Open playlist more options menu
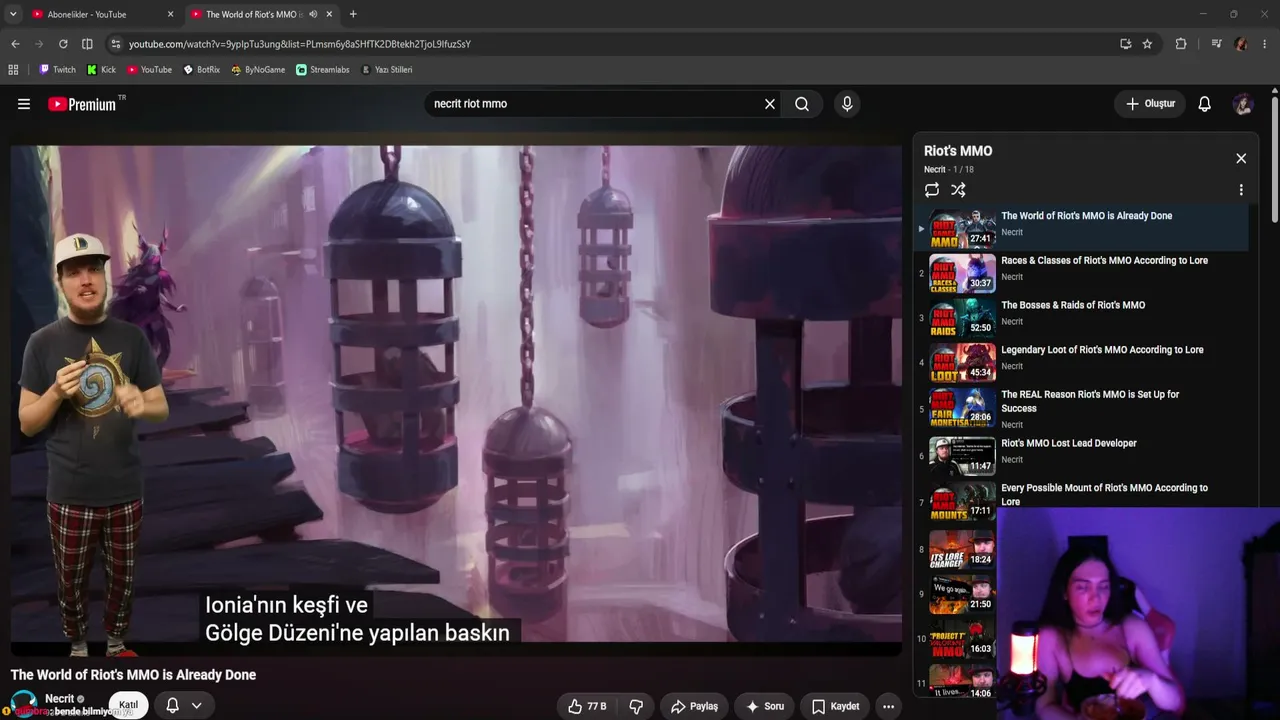The height and width of the screenshot is (720, 1280). click(x=1241, y=190)
